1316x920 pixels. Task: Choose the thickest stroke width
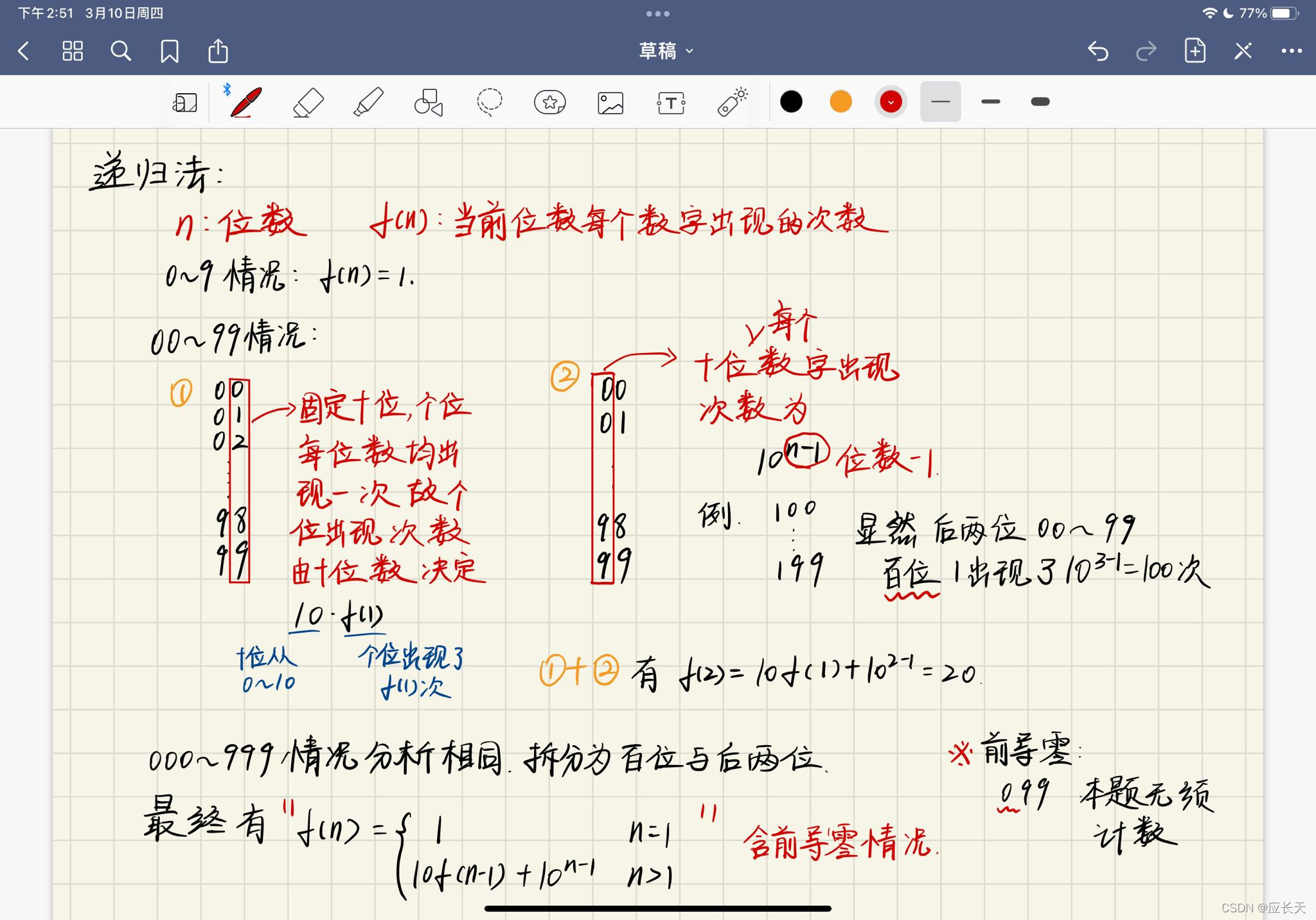pos(1040,102)
